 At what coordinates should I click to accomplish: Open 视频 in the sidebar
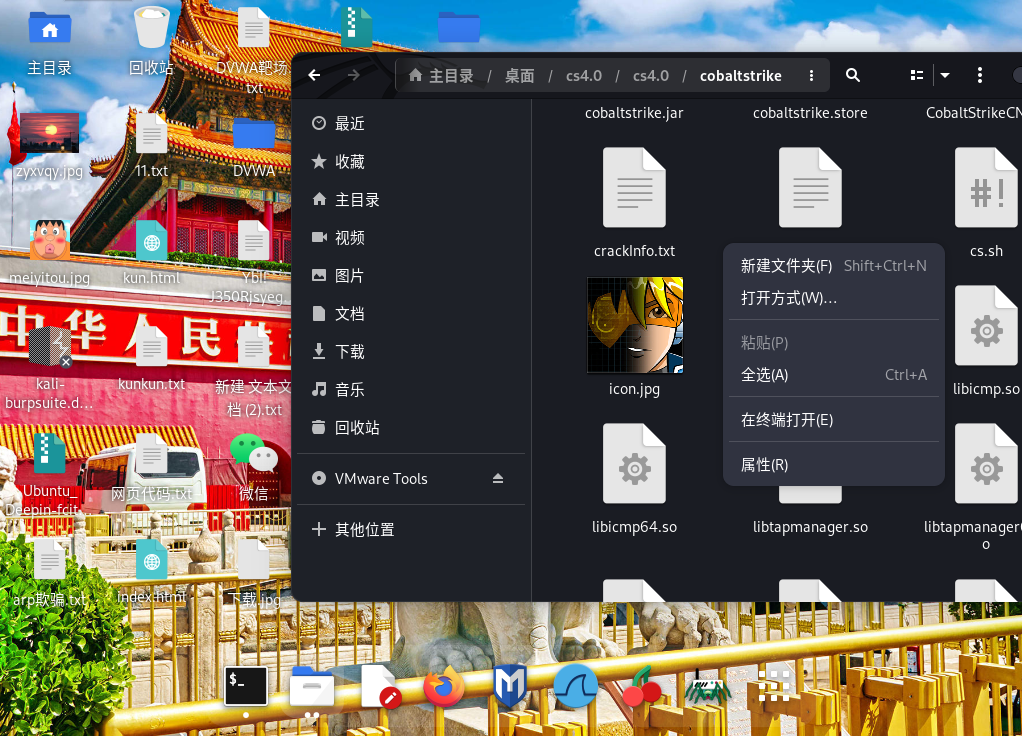[411, 238]
